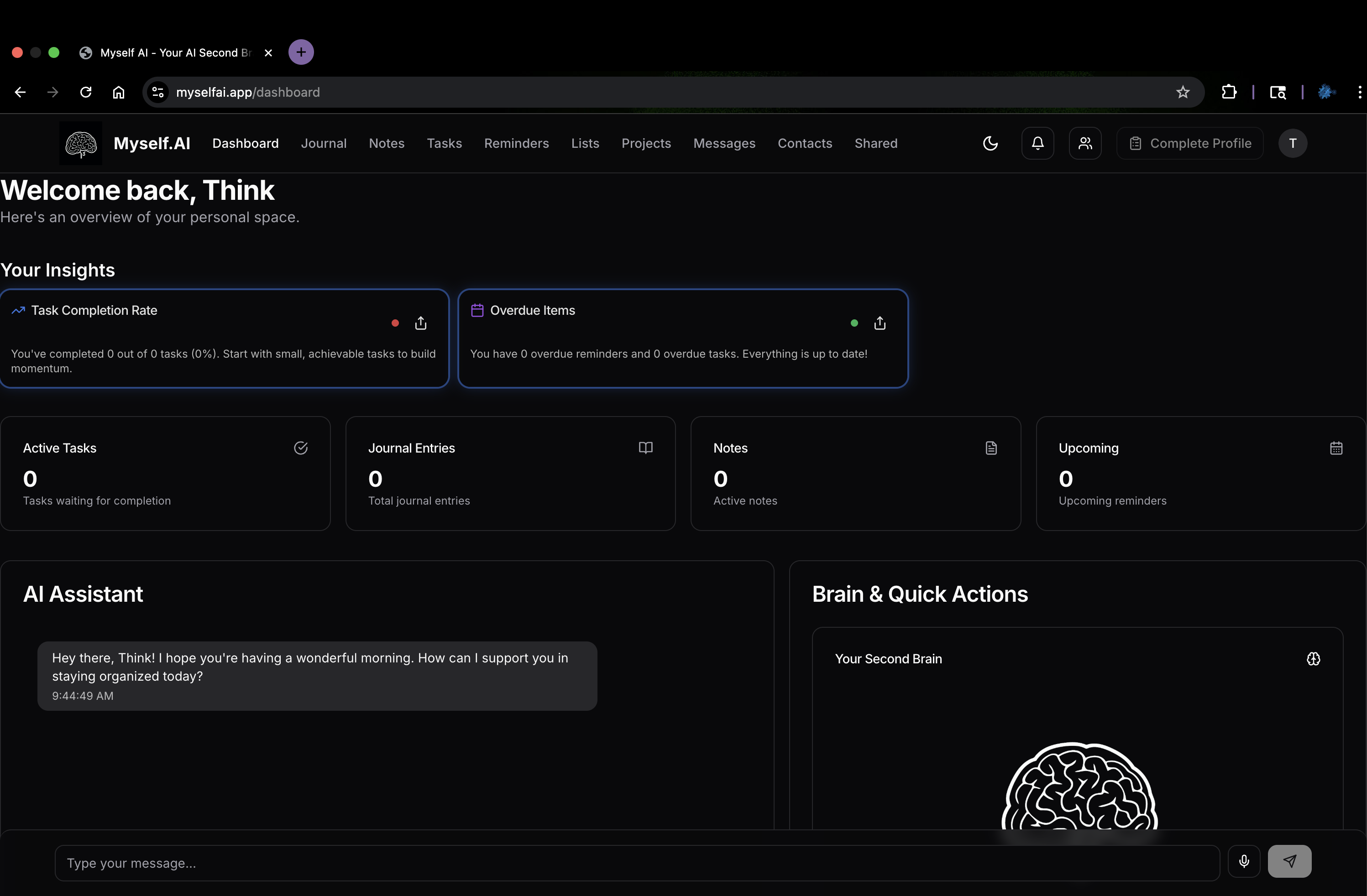The image size is (1367, 896).
Task: Open the Shared nav item
Action: point(876,144)
